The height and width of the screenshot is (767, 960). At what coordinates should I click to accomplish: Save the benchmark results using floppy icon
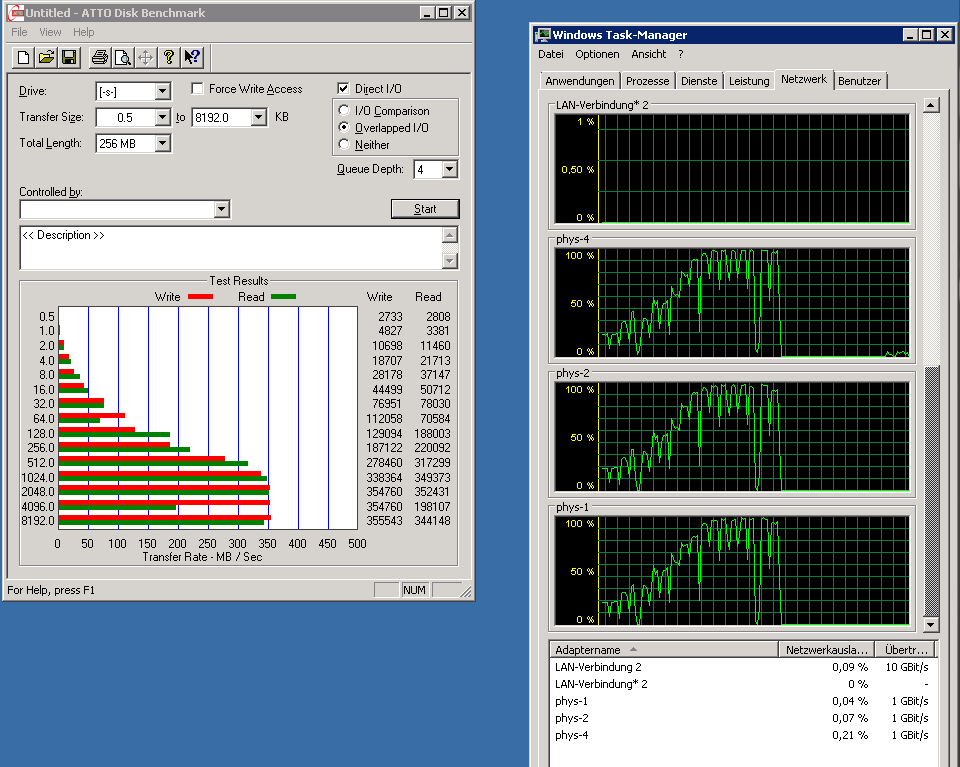coord(69,58)
